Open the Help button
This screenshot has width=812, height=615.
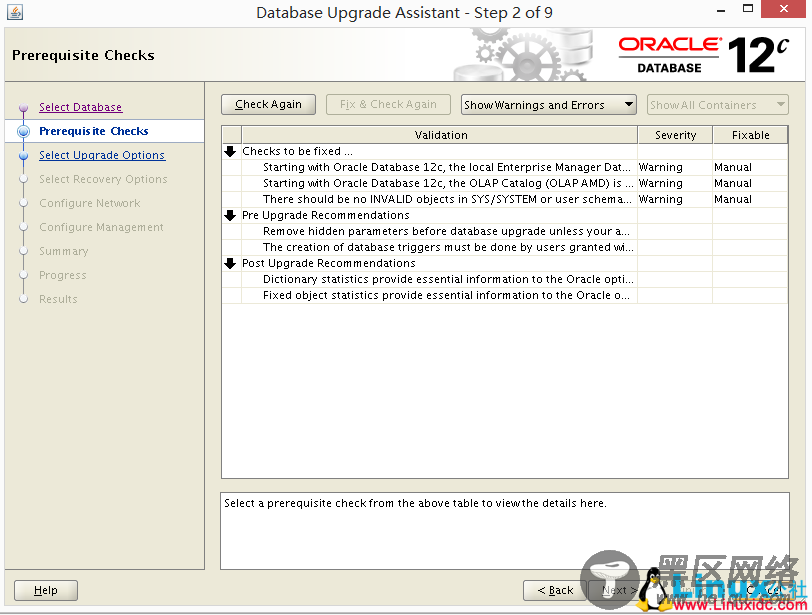[x=46, y=590]
